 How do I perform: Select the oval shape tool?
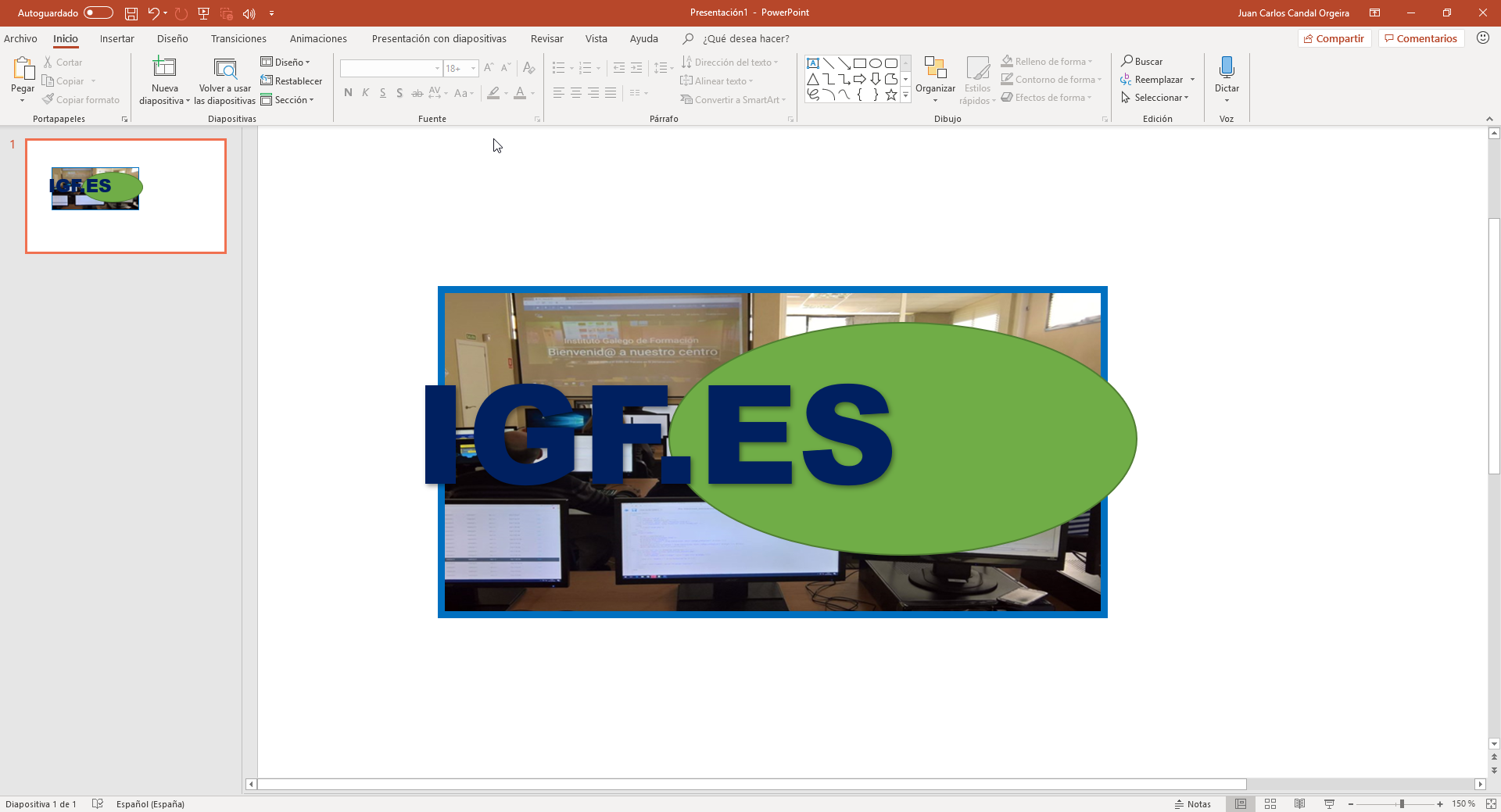point(876,63)
